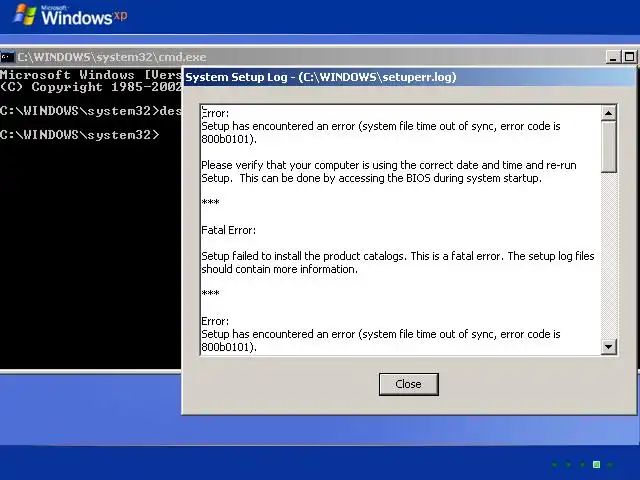Click the 'Microsoft Windows [Vers' line in cmd

tap(91, 75)
